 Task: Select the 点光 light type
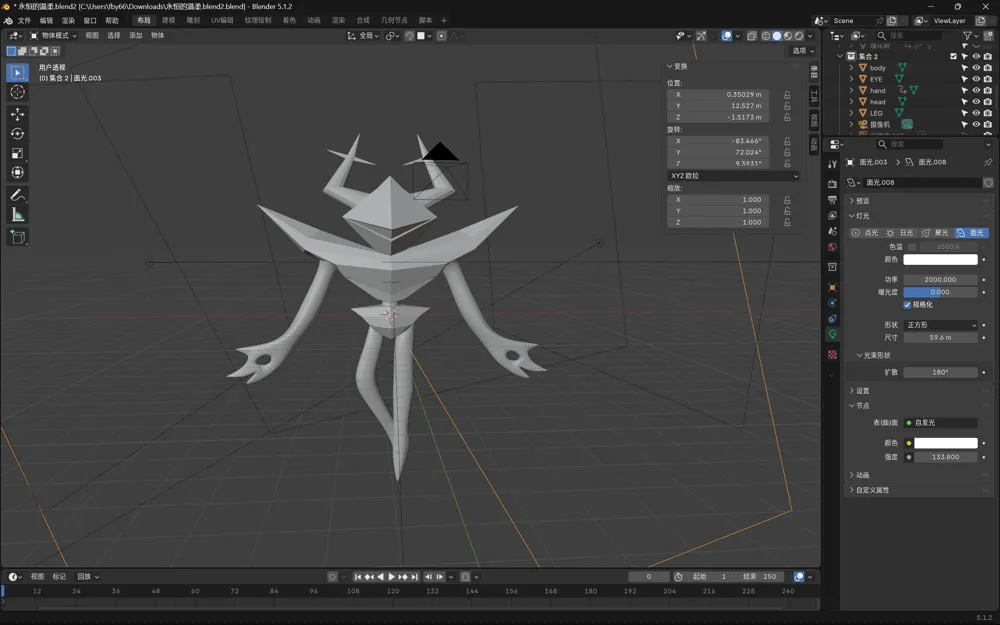(866, 233)
